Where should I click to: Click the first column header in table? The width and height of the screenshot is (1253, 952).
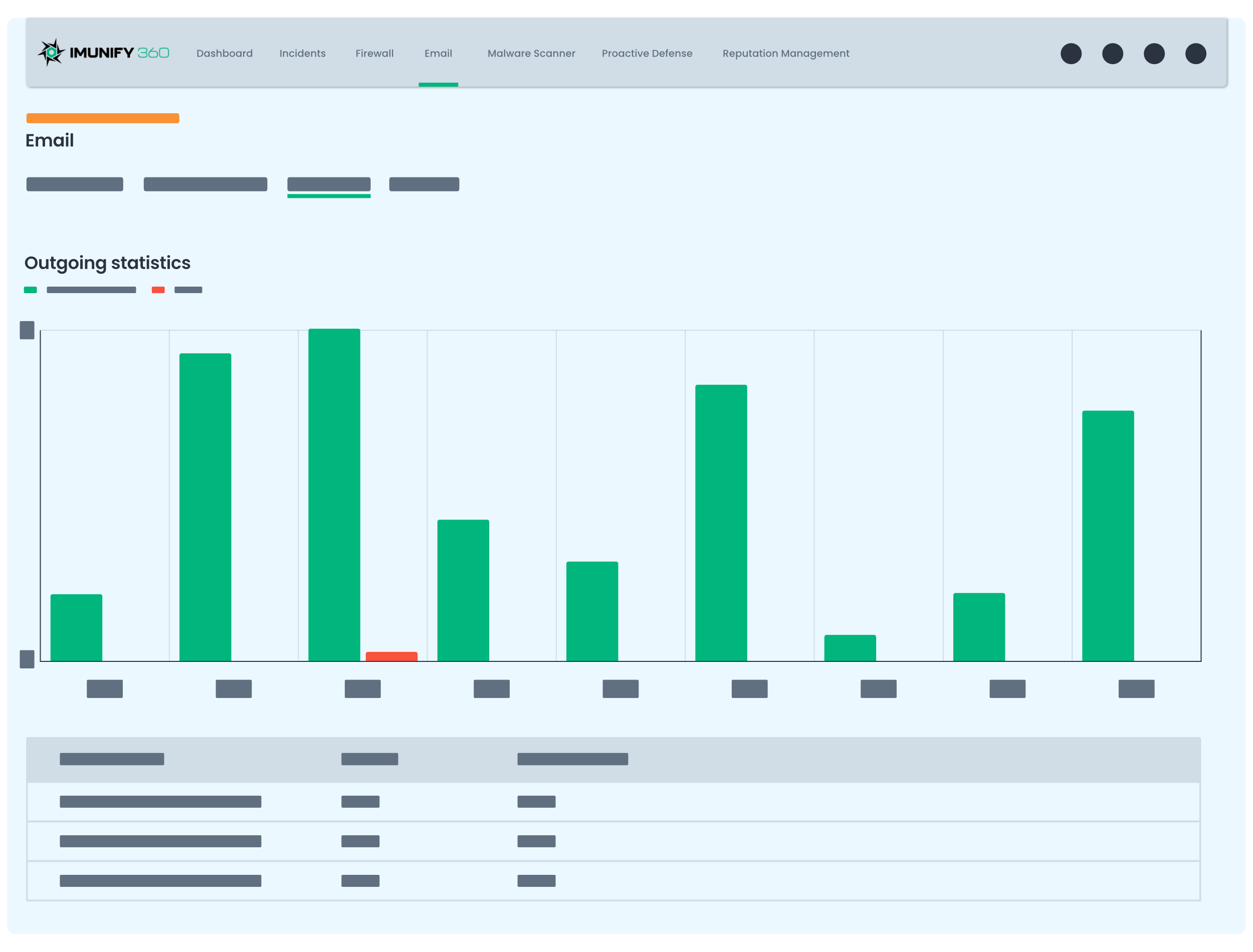112,759
